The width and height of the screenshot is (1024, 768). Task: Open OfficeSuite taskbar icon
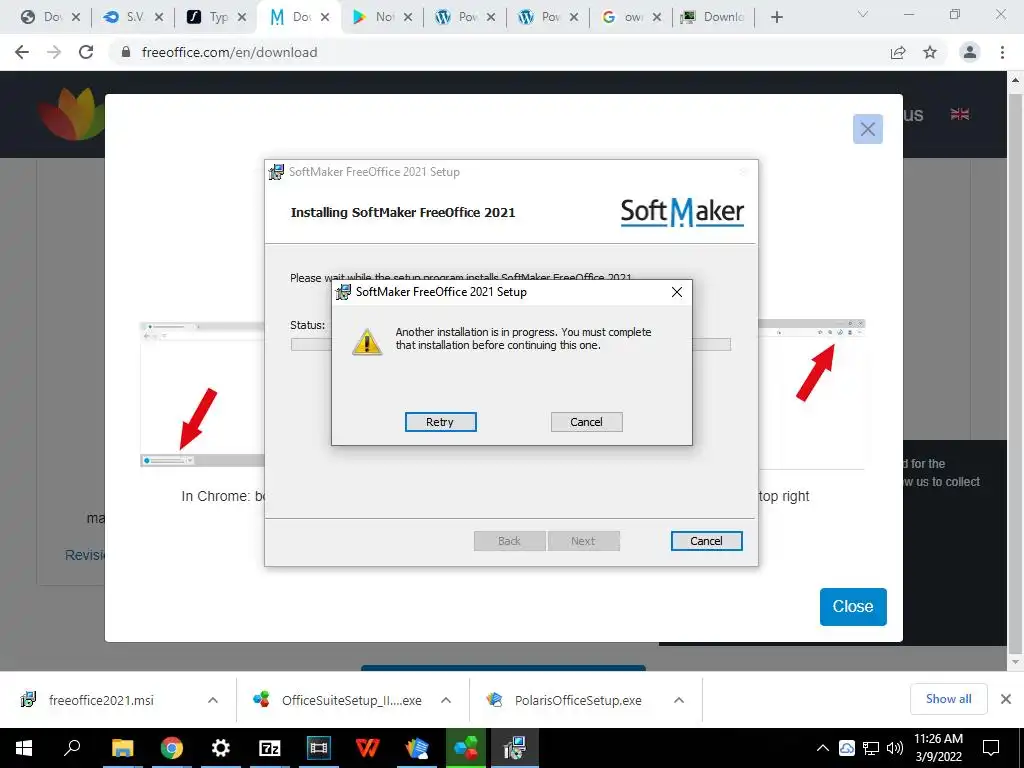click(x=466, y=748)
